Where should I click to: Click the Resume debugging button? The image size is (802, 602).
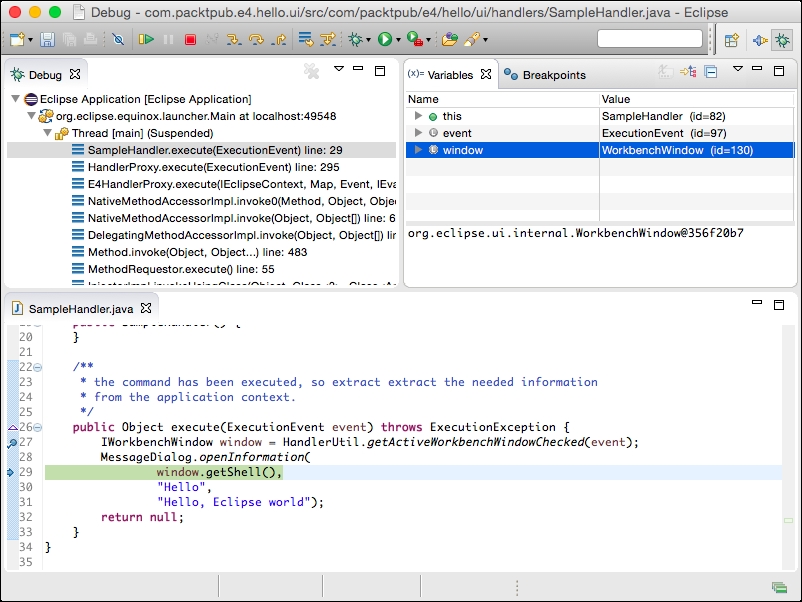click(x=146, y=40)
